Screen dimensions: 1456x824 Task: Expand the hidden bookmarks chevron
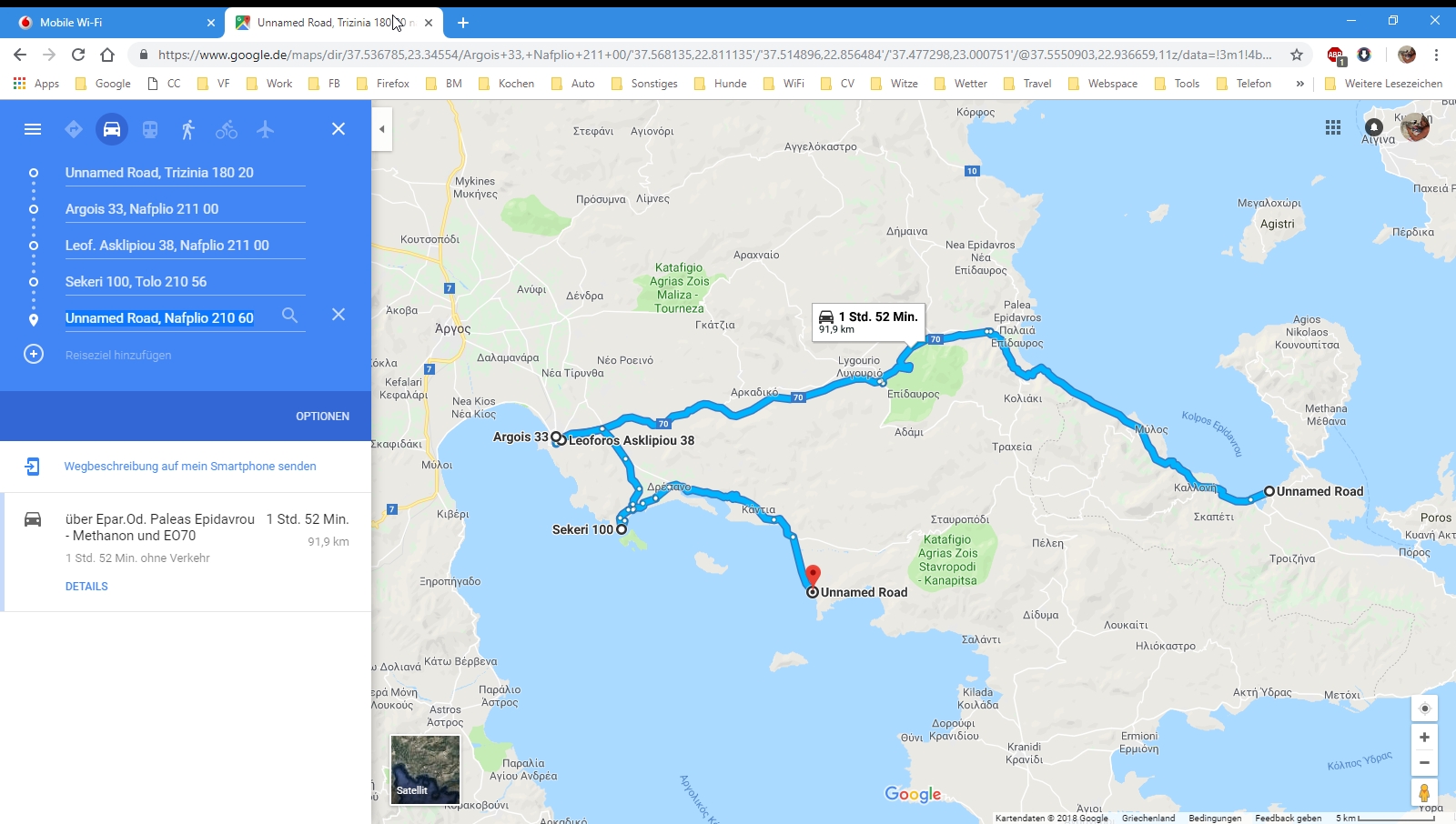(1299, 84)
